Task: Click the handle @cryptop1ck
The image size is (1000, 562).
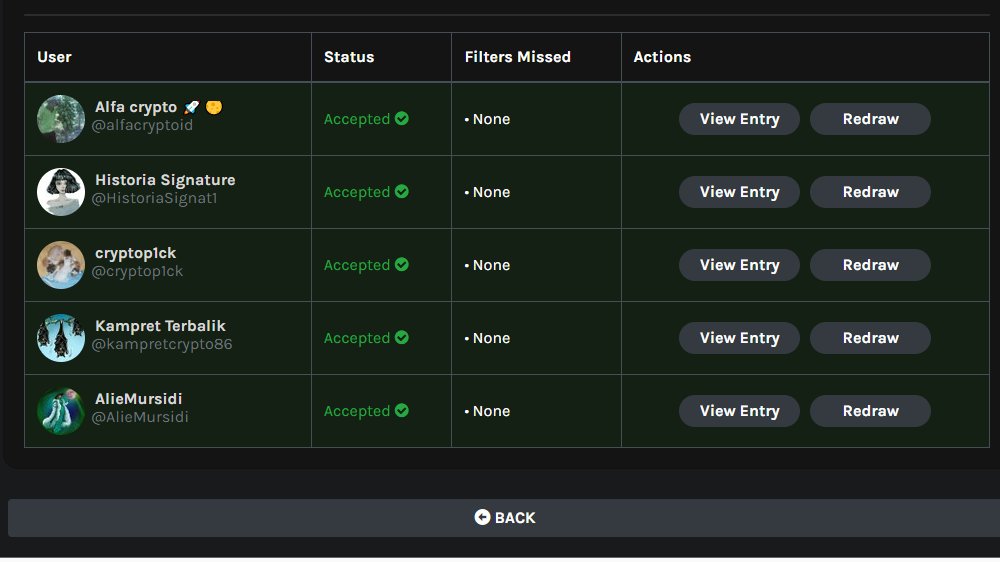Action: point(138,271)
